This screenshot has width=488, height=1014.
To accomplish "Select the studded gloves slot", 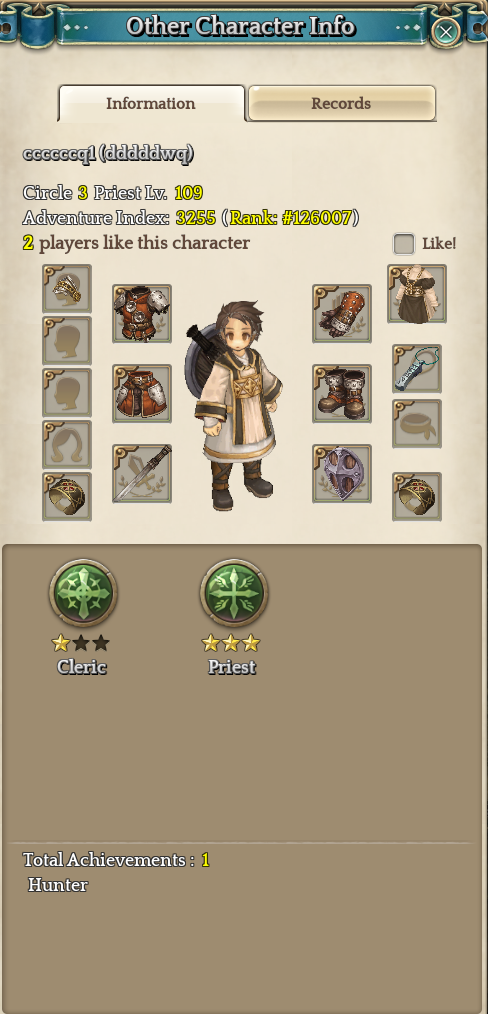I will (x=342, y=314).
